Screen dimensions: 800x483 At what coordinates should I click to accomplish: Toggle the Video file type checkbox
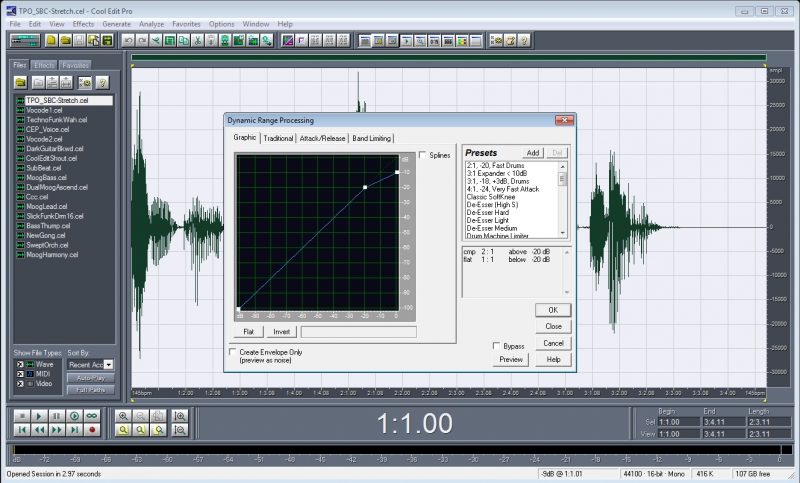click(20, 384)
